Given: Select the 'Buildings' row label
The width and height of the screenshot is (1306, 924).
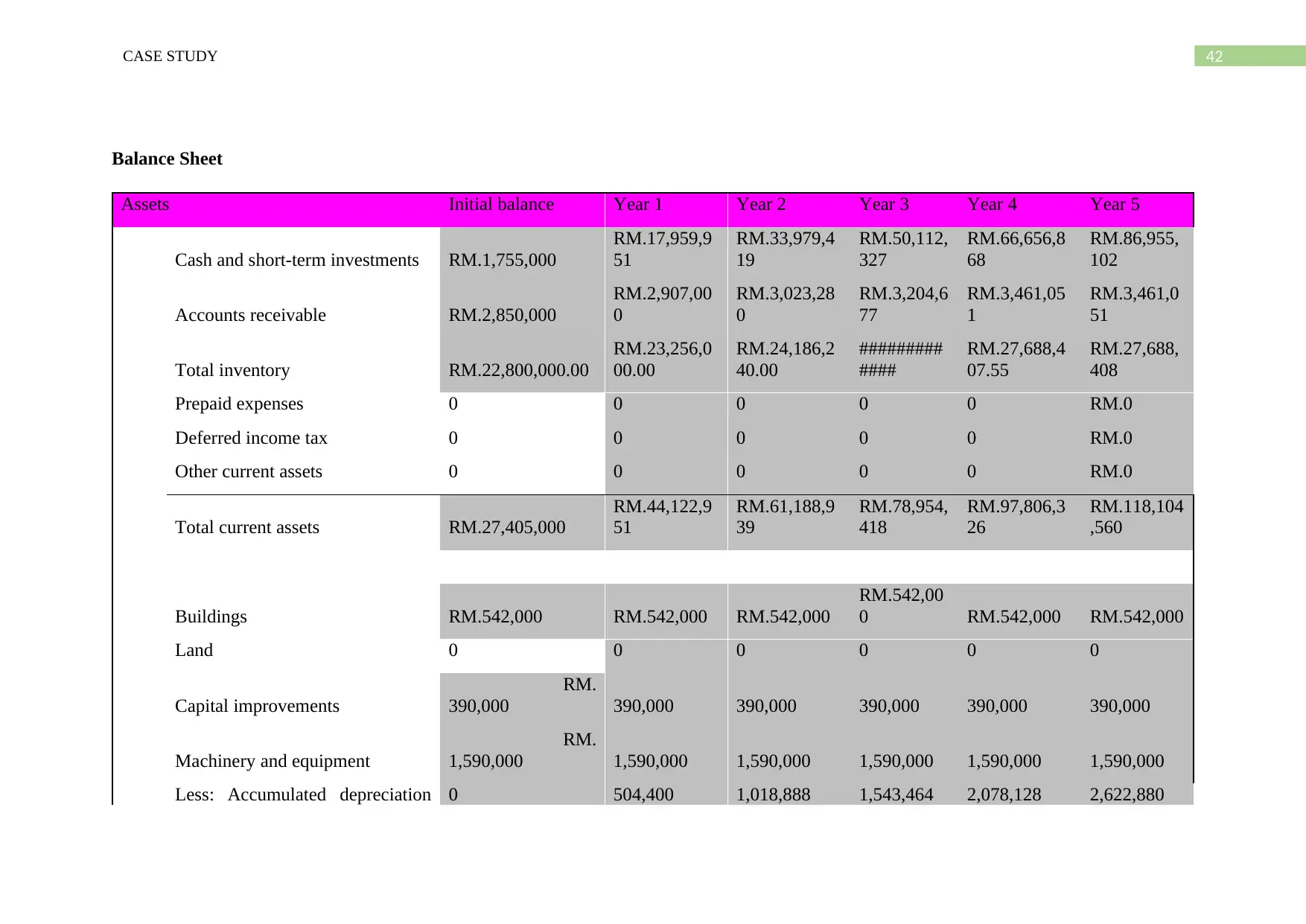Looking at the screenshot, I should [x=211, y=616].
